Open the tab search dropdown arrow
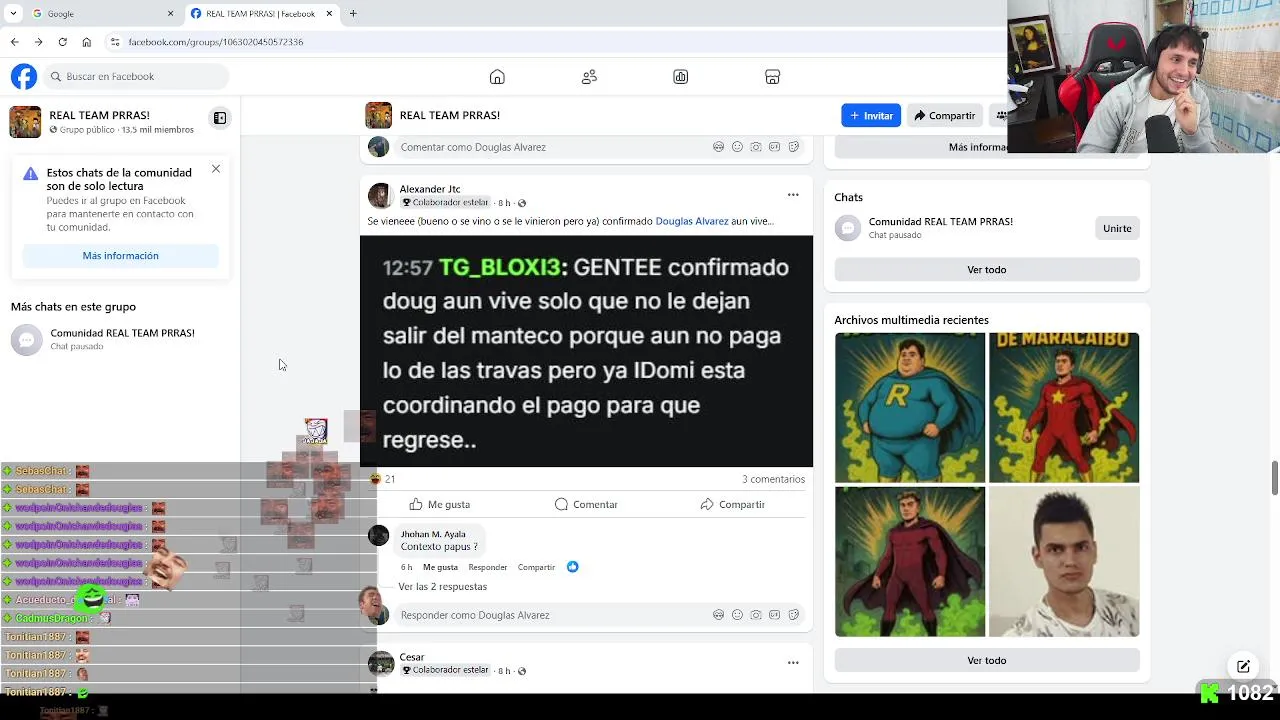The width and height of the screenshot is (1280, 720). click(x=13, y=13)
